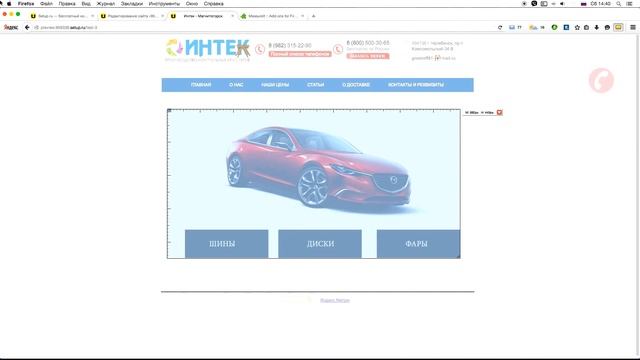Click the email address in the site header
This screenshot has width=640, height=360.
[433, 58]
